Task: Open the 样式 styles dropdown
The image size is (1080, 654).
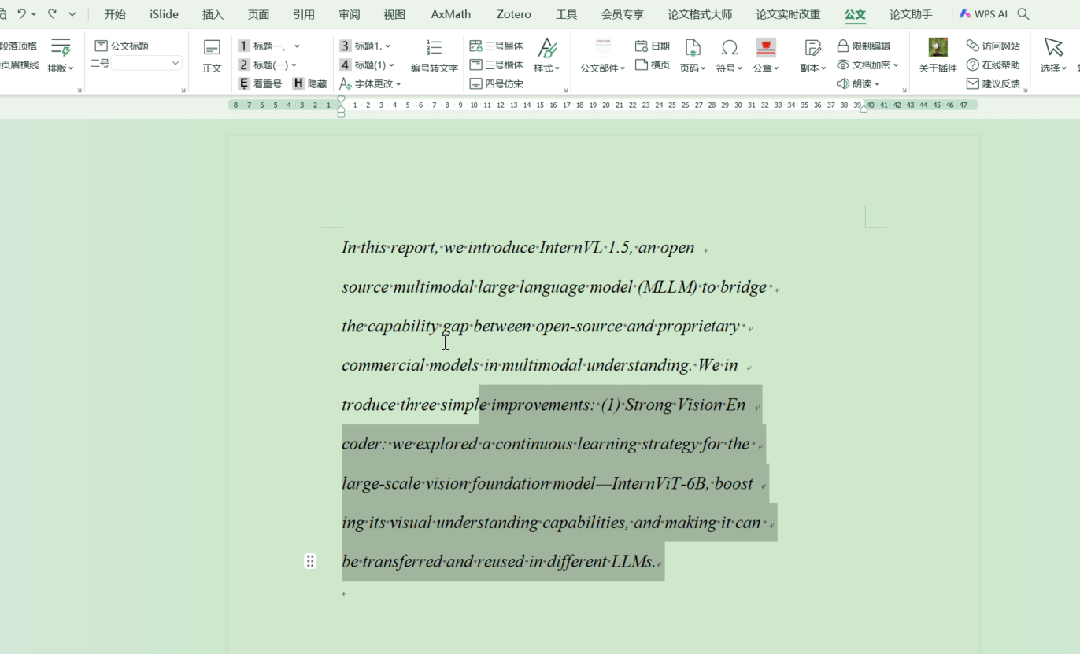Action: [x=547, y=56]
